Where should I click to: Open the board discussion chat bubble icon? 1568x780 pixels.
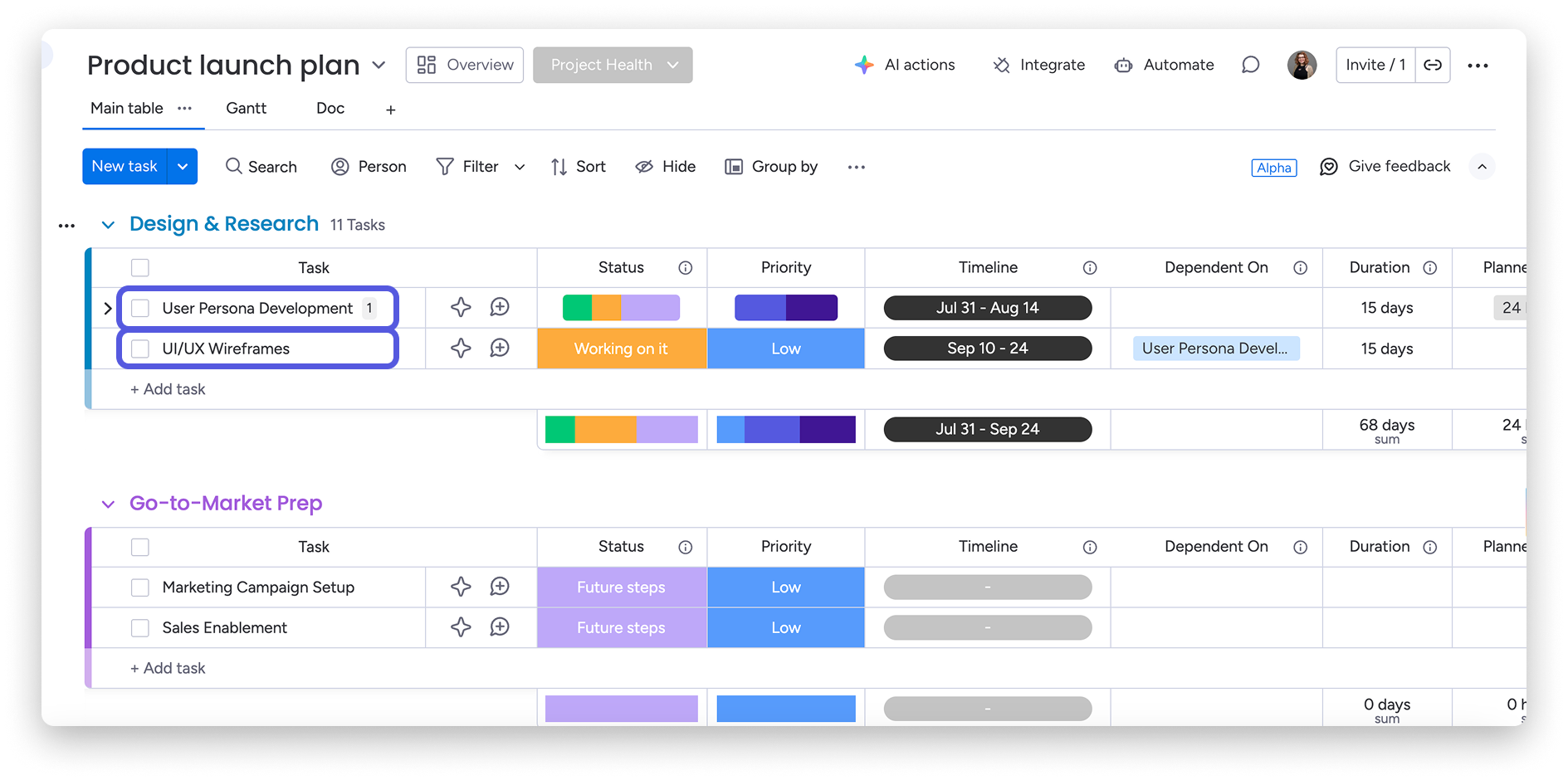pyautogui.click(x=1250, y=65)
